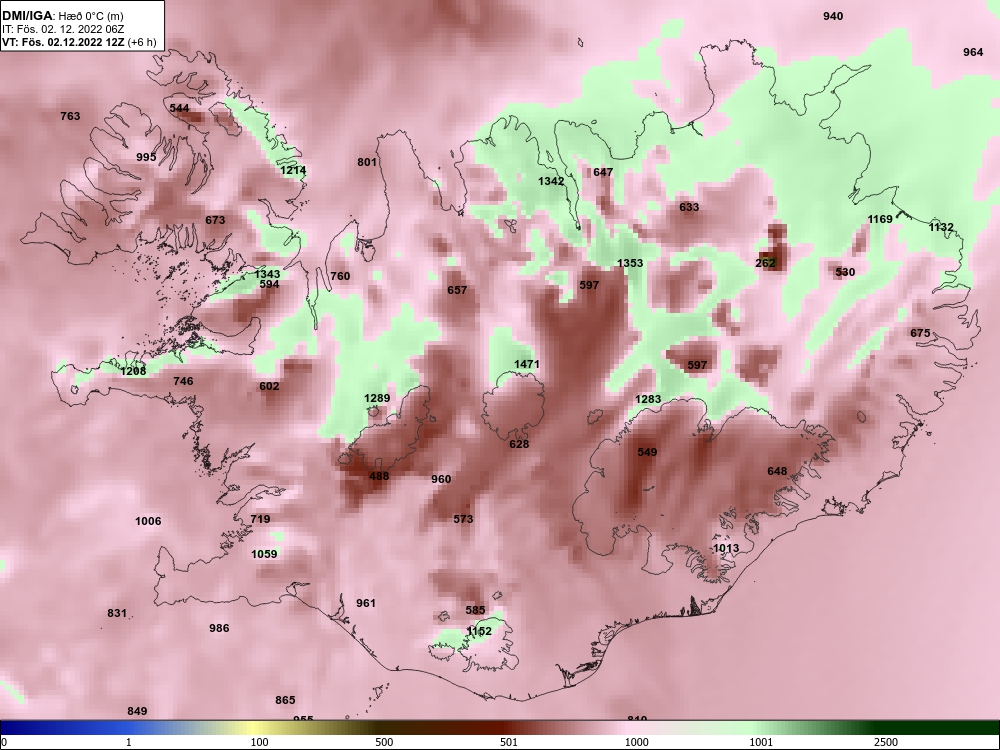Click the 2500 label on the color scale

click(886, 742)
